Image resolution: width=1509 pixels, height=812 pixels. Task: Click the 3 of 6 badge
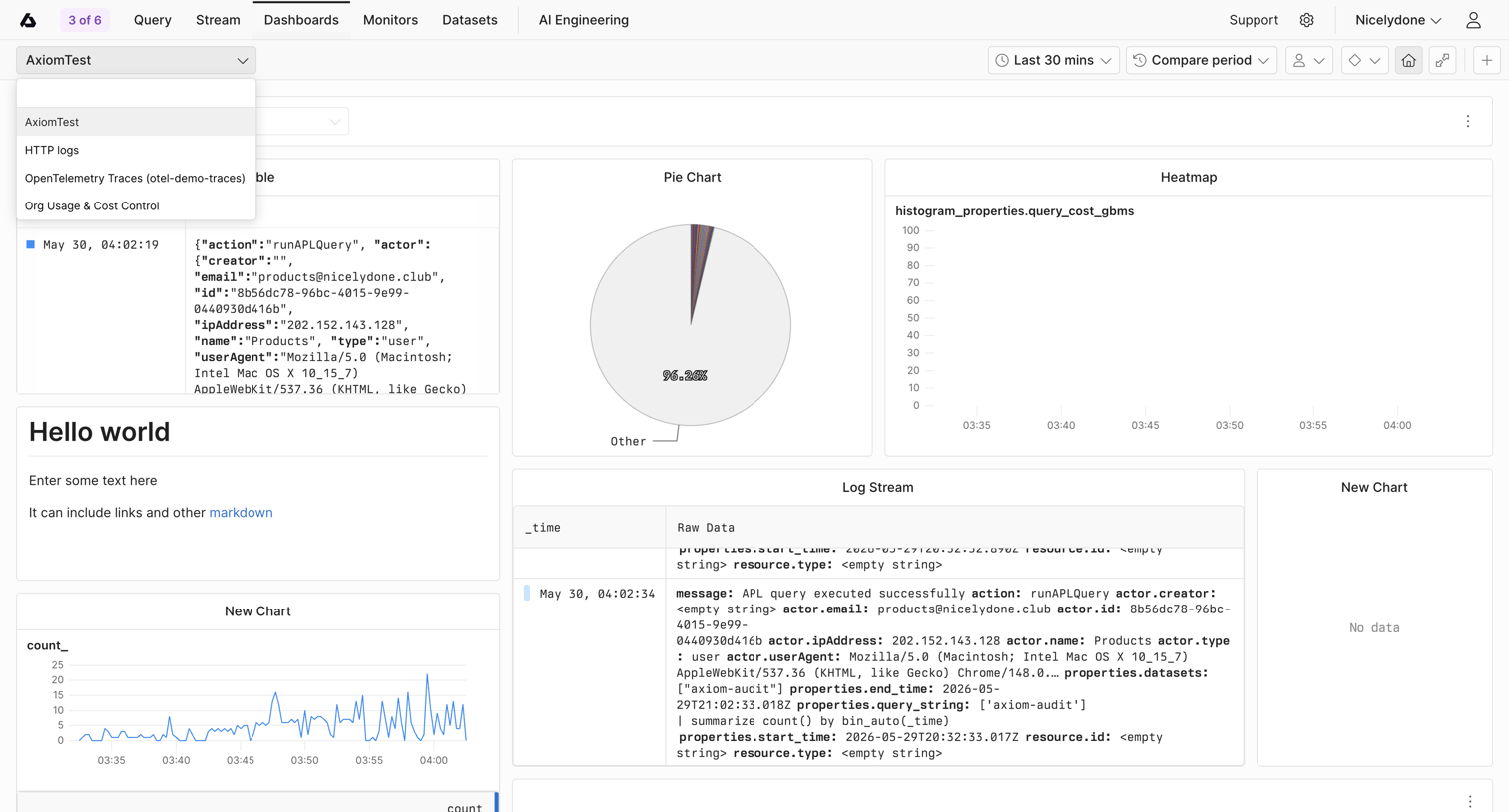pos(85,20)
